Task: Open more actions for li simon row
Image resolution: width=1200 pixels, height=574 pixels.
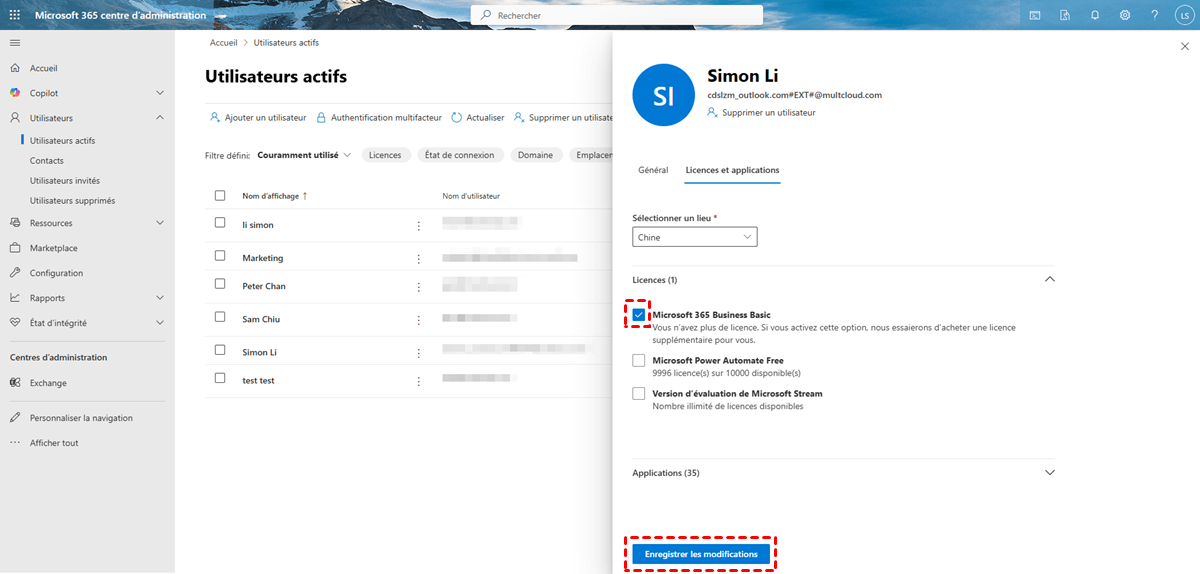Action: tap(419, 226)
